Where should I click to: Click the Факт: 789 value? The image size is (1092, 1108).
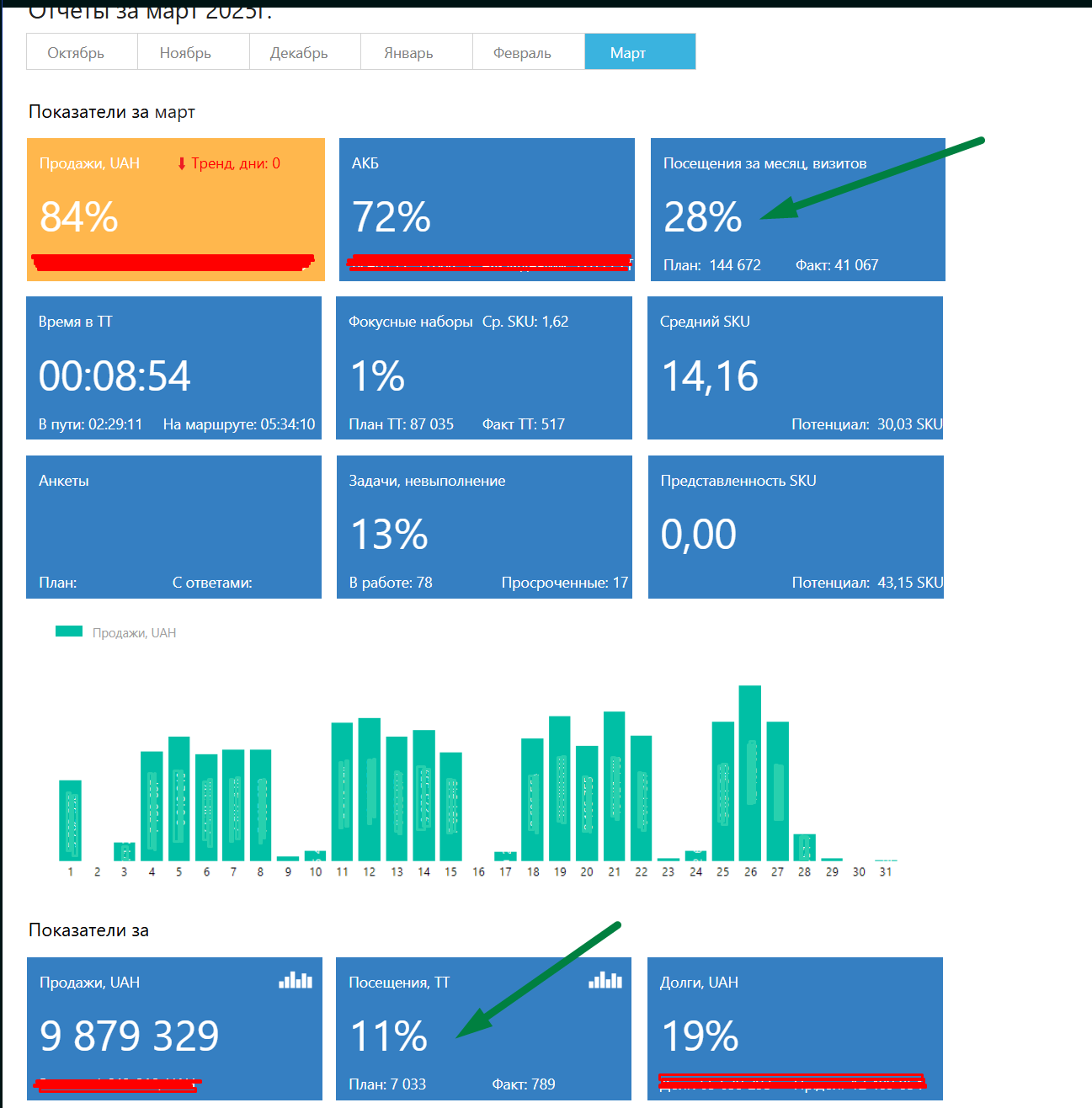coord(524,1084)
